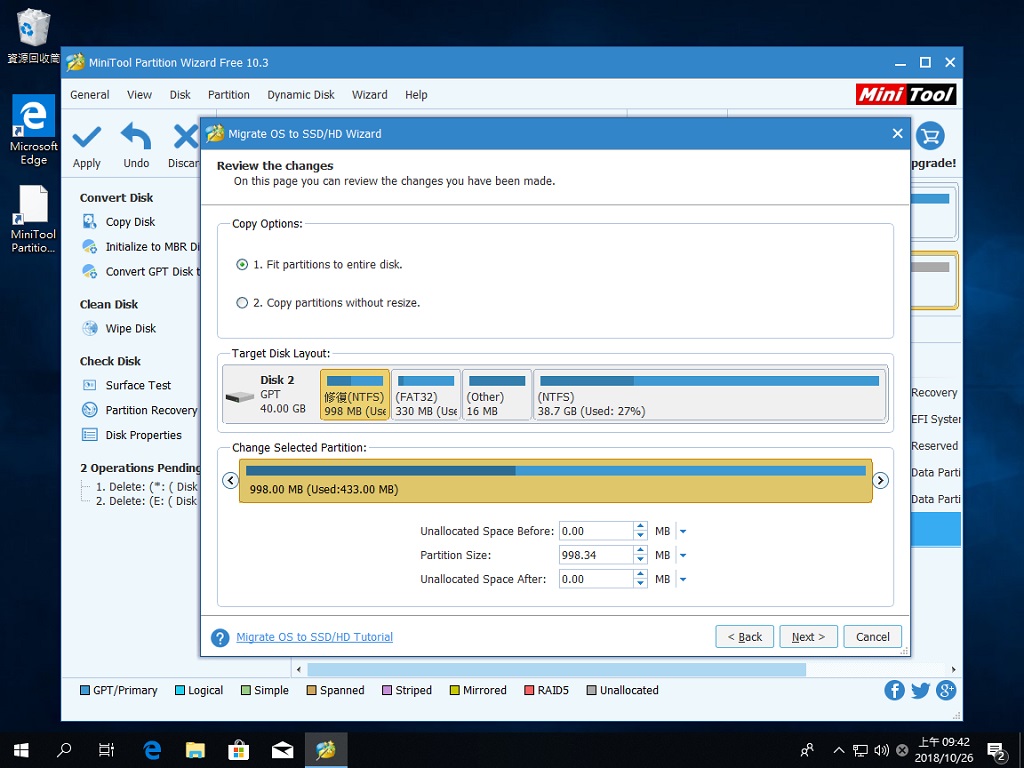Open the Microsoft Store taskbar icon
This screenshot has height=768, width=1024.
pos(238,750)
